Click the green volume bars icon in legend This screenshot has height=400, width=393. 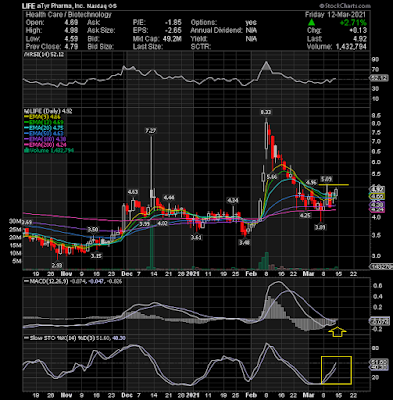point(24,151)
